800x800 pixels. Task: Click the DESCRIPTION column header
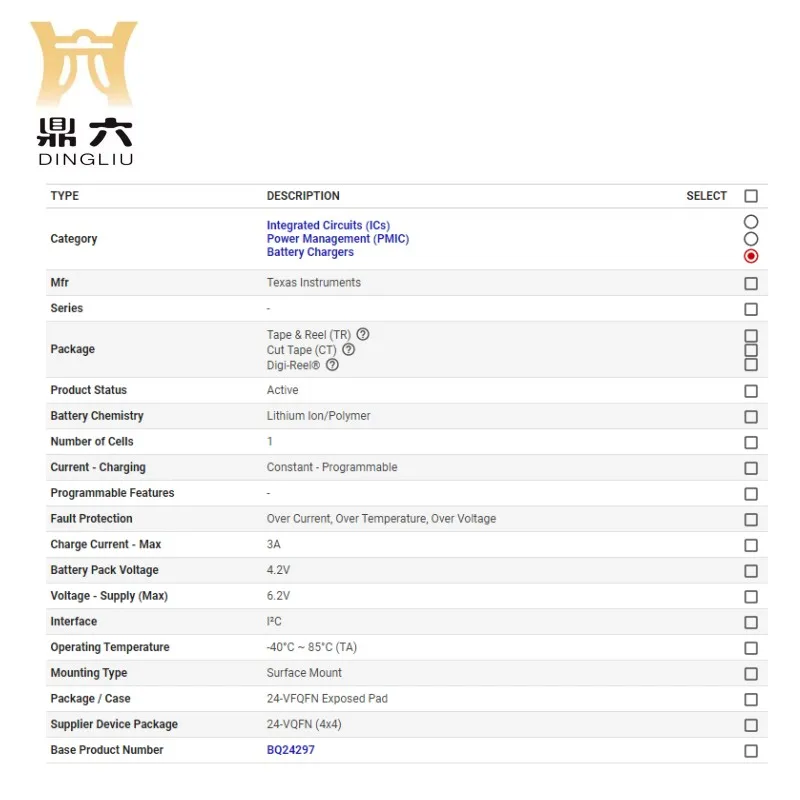303,196
